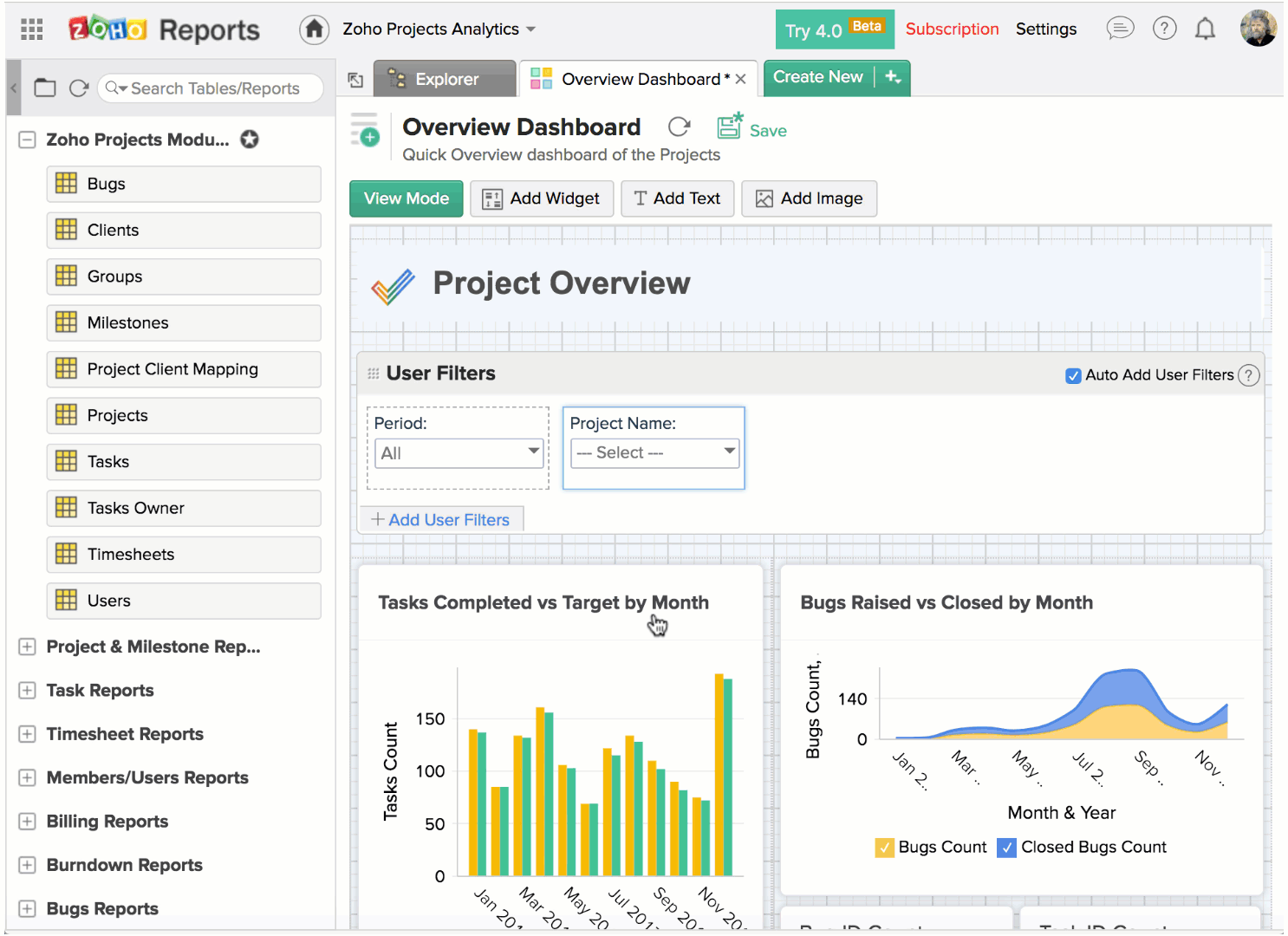Switch to the Explorer tab
Image resolution: width=1288 pixels, height=936 pixels.
point(445,79)
